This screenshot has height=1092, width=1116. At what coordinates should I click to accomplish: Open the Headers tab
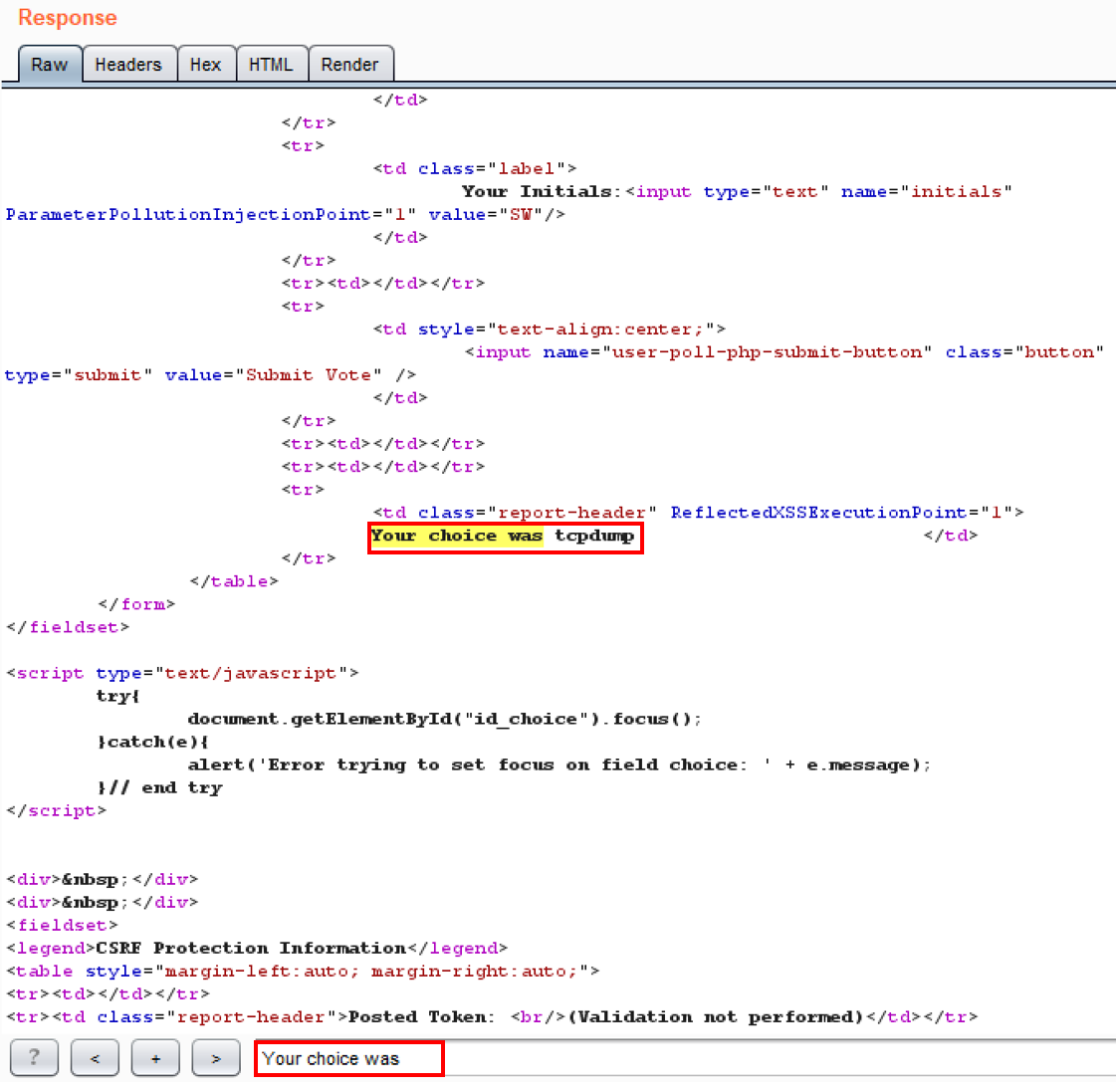pyautogui.click(x=128, y=65)
